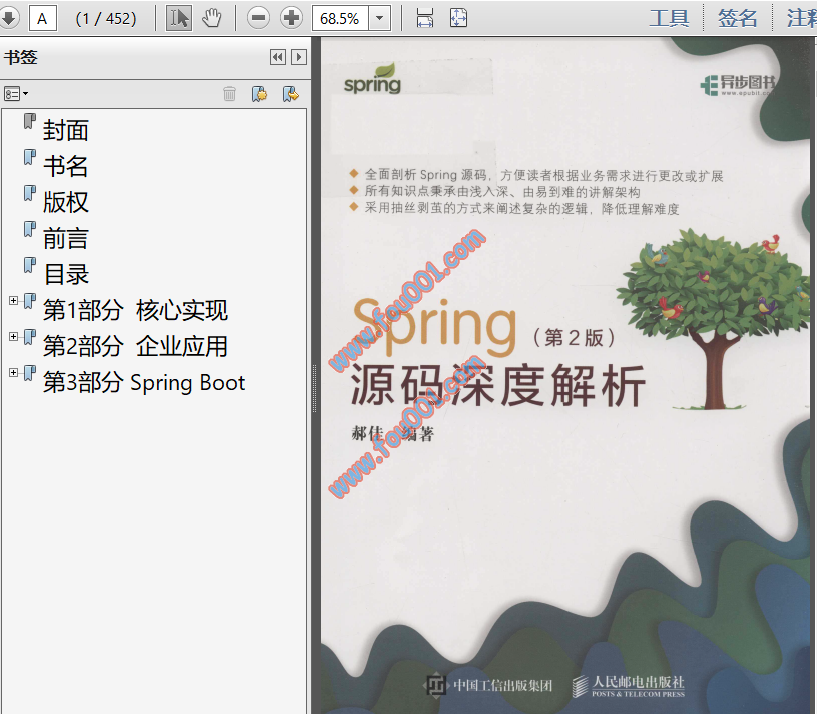Go to the 目录 bookmark
Image resolution: width=817 pixels, height=714 pixels.
[66, 274]
